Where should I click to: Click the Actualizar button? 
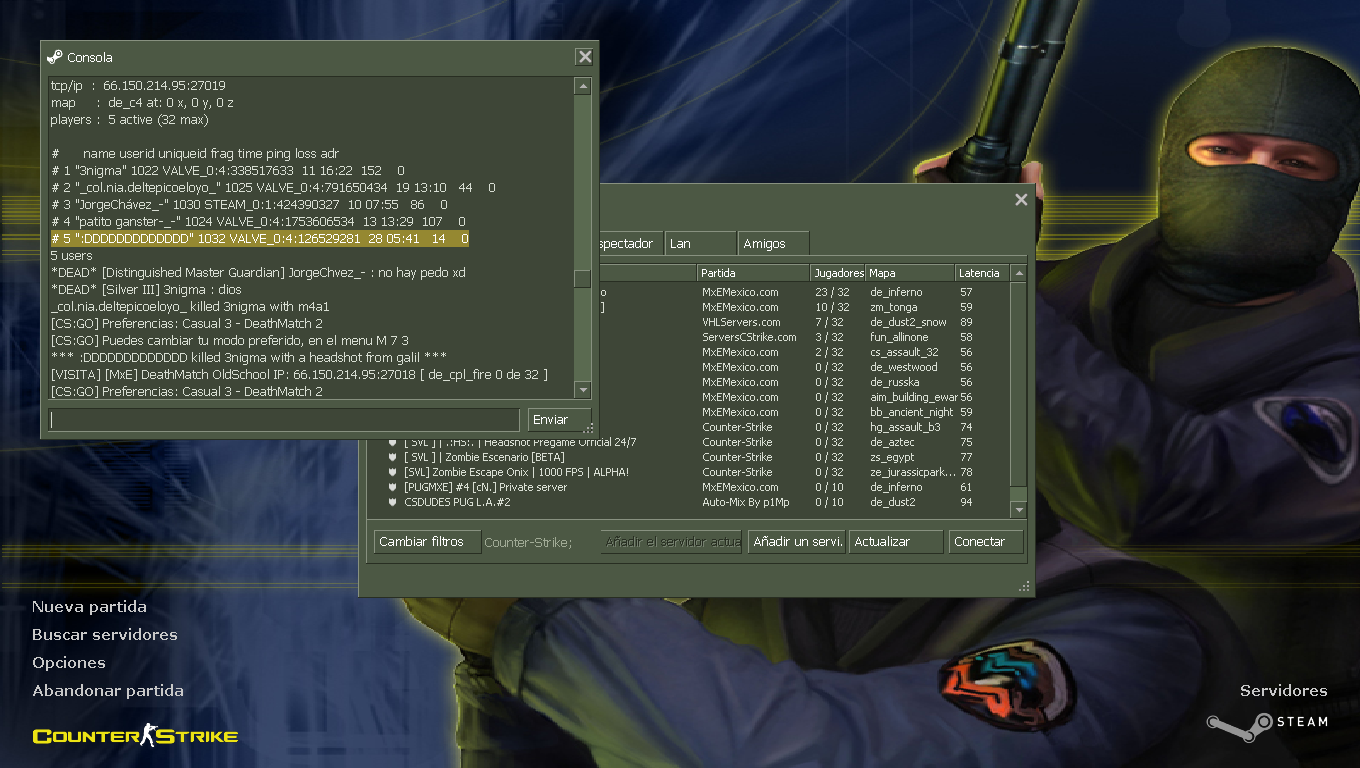tap(896, 541)
